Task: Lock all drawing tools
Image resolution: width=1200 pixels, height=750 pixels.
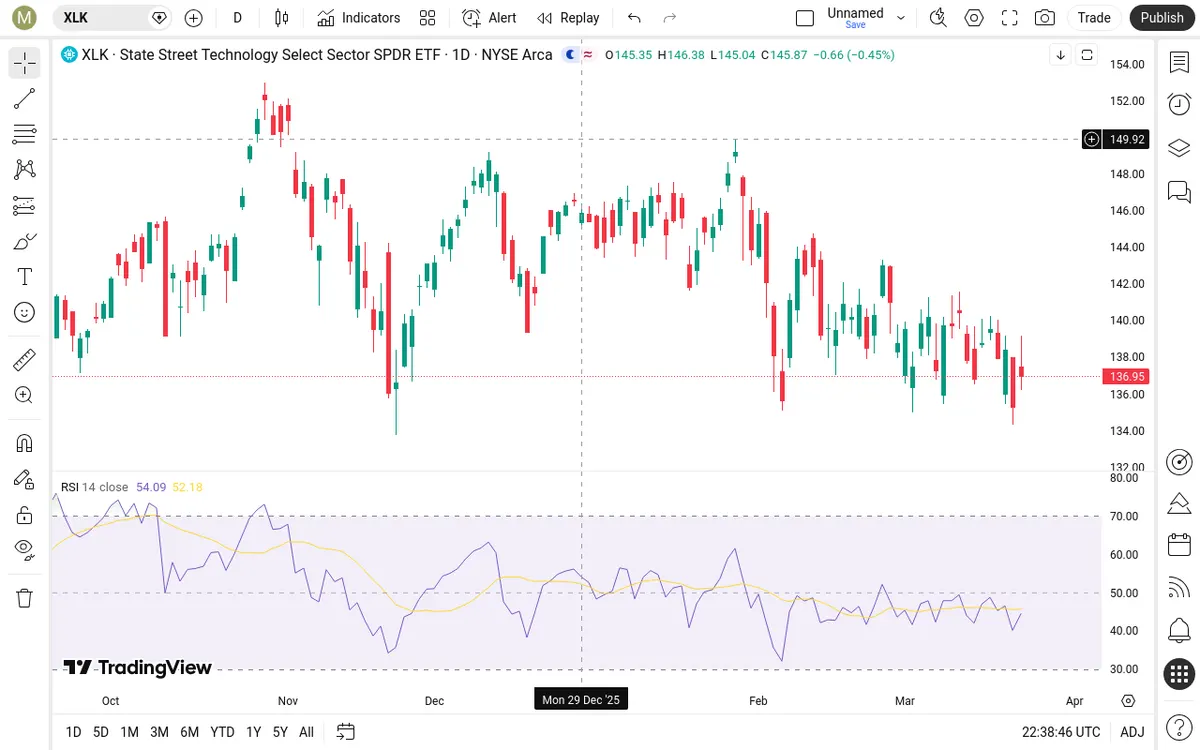Action: (25, 515)
